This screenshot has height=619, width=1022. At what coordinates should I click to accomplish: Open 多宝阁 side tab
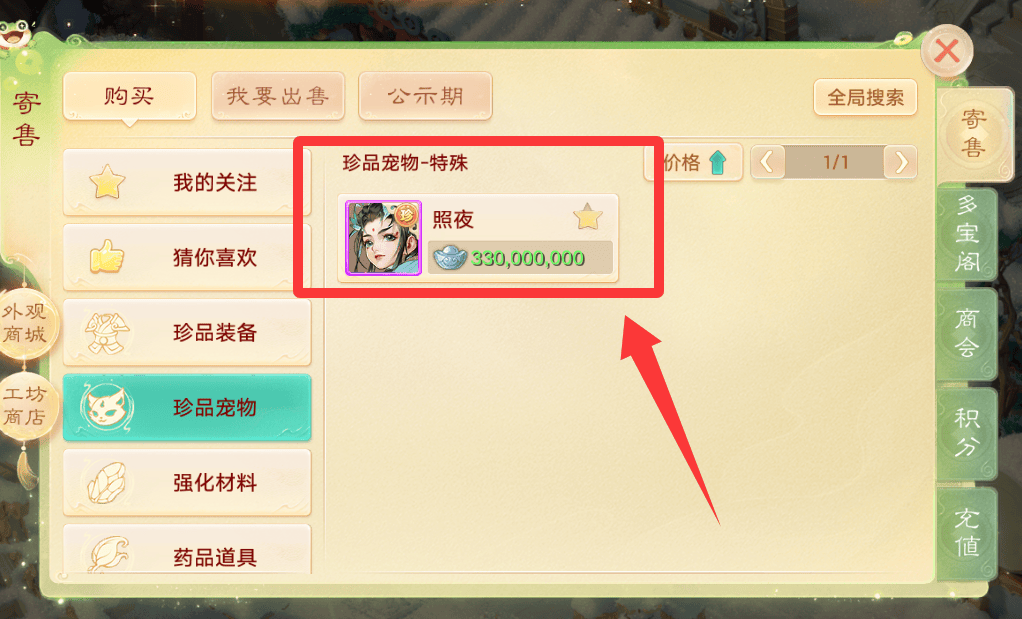click(x=968, y=235)
